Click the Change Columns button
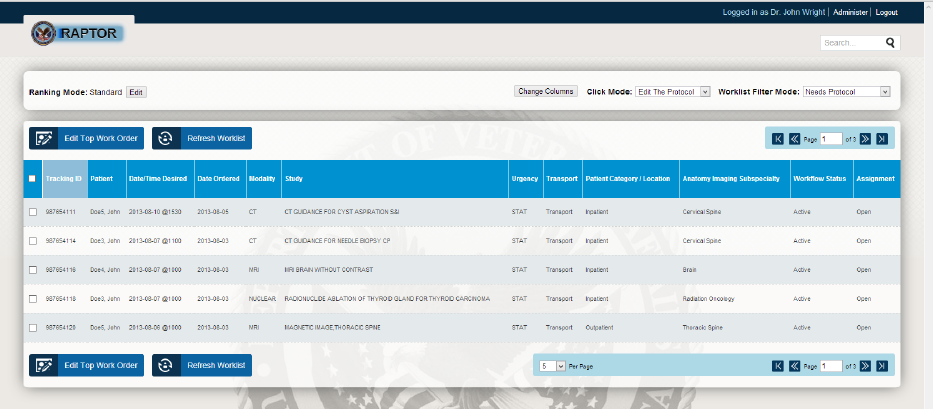This screenshot has width=933, height=409. tap(546, 91)
